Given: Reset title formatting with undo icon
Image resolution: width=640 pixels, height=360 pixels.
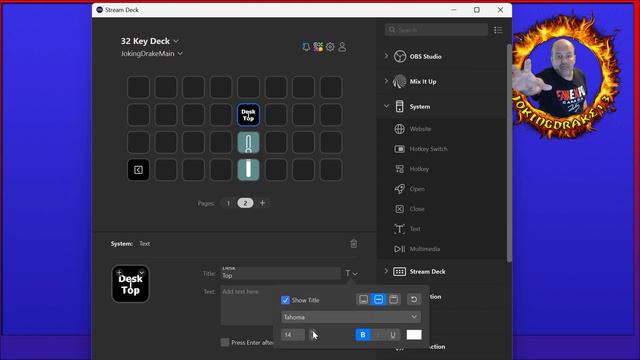Looking at the screenshot, I should (x=413, y=300).
